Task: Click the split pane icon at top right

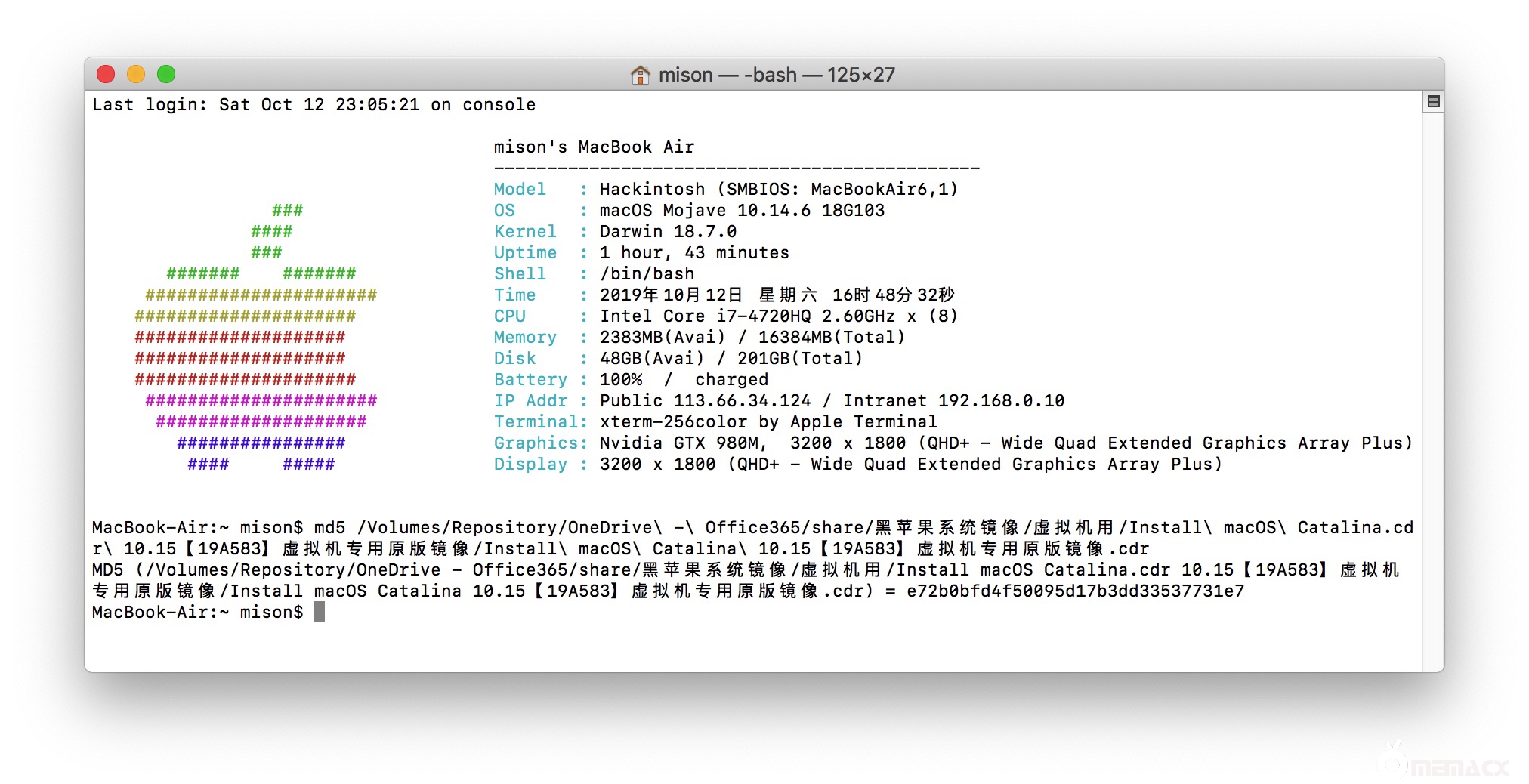Action: [1432, 102]
